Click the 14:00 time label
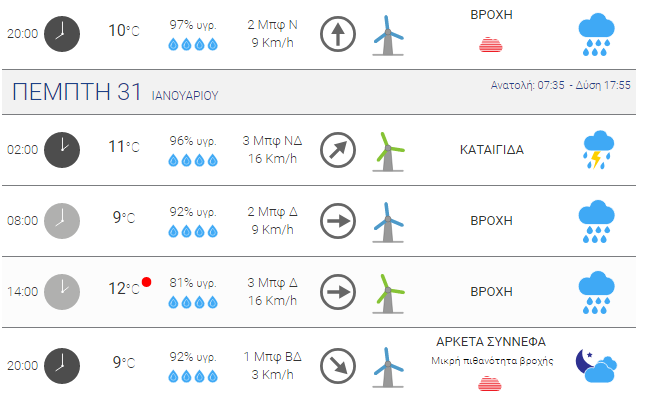 point(22,292)
